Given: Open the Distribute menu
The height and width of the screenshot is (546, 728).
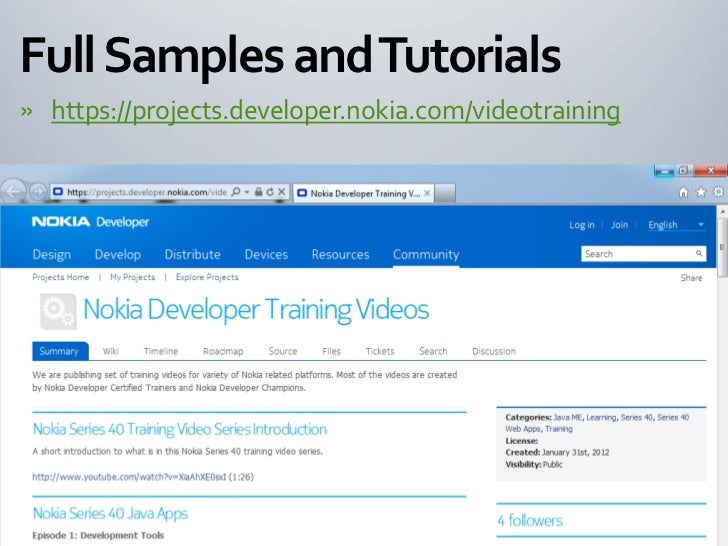Looking at the screenshot, I should coord(193,254).
